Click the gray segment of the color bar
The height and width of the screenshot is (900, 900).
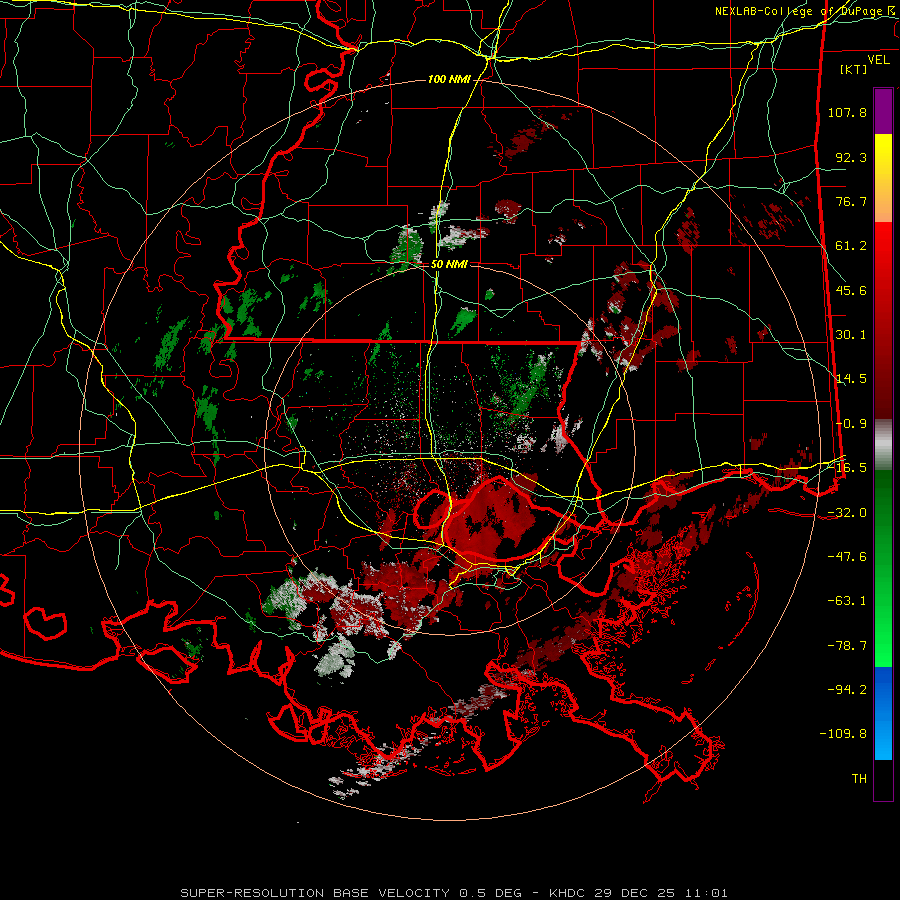[883, 445]
